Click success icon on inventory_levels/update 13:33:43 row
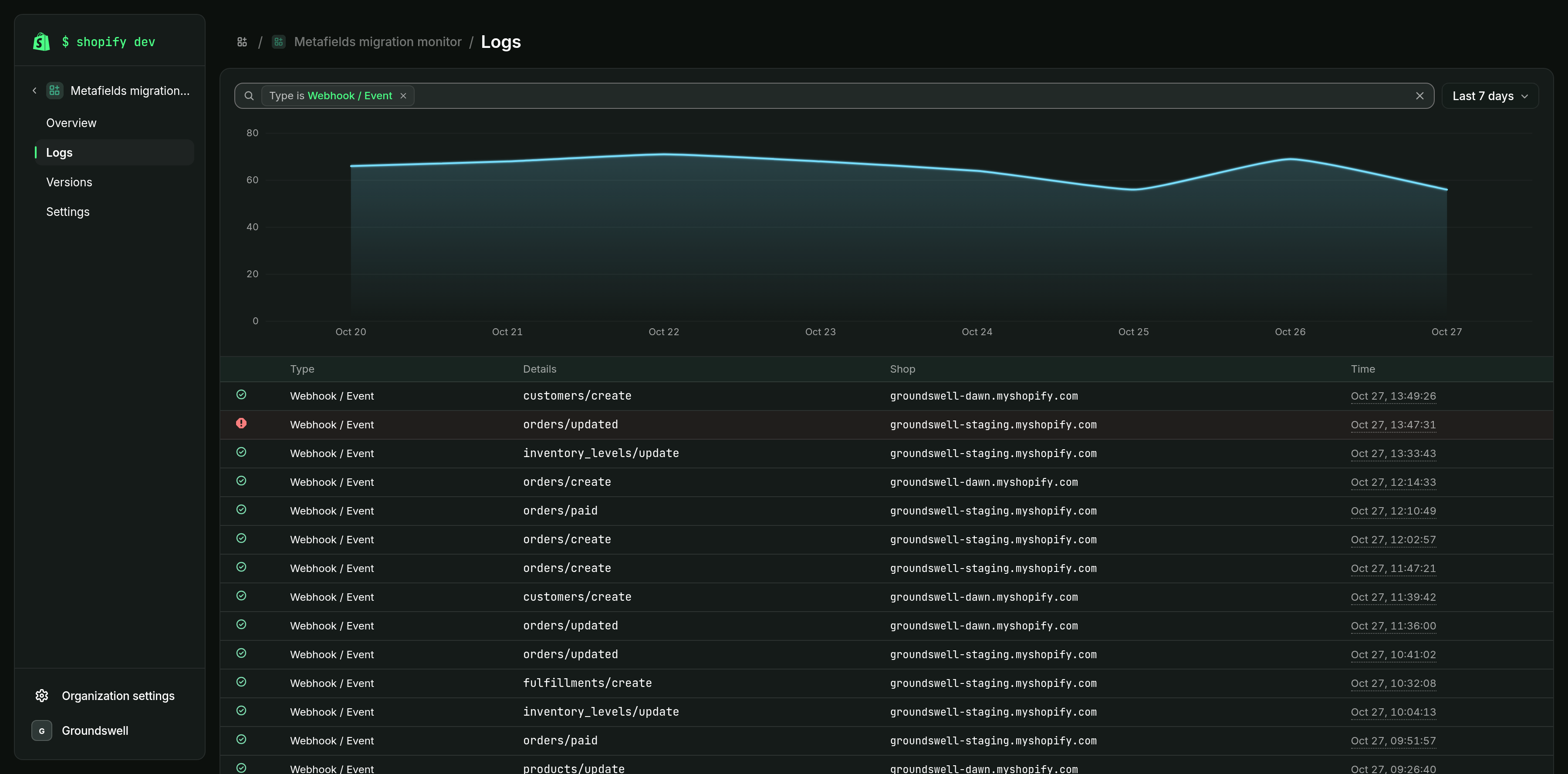 click(x=242, y=451)
